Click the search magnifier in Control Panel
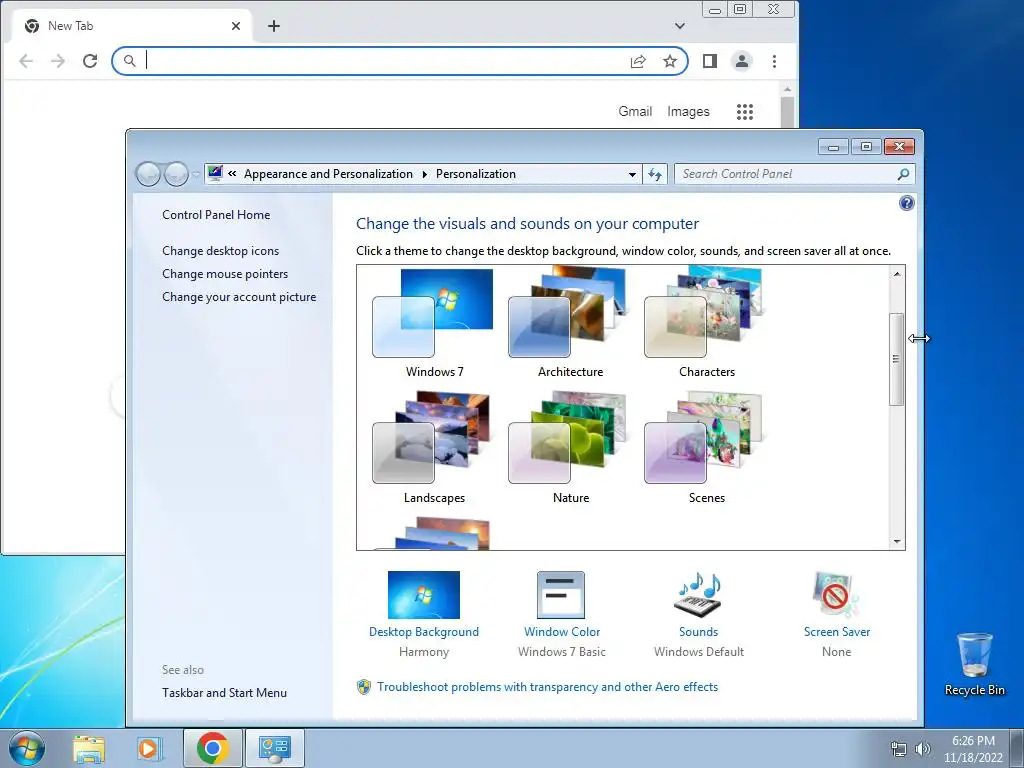The width and height of the screenshot is (1024, 768). pos(903,174)
